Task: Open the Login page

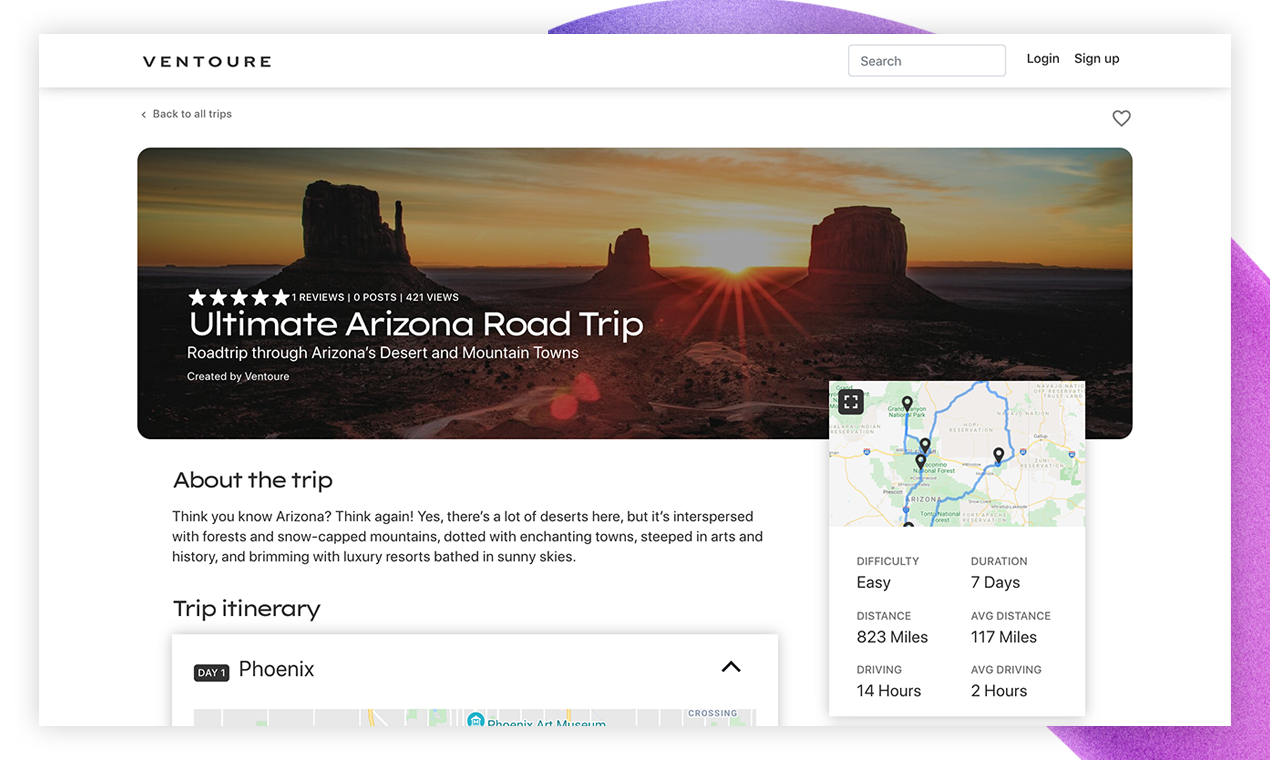Action: coord(1043,59)
